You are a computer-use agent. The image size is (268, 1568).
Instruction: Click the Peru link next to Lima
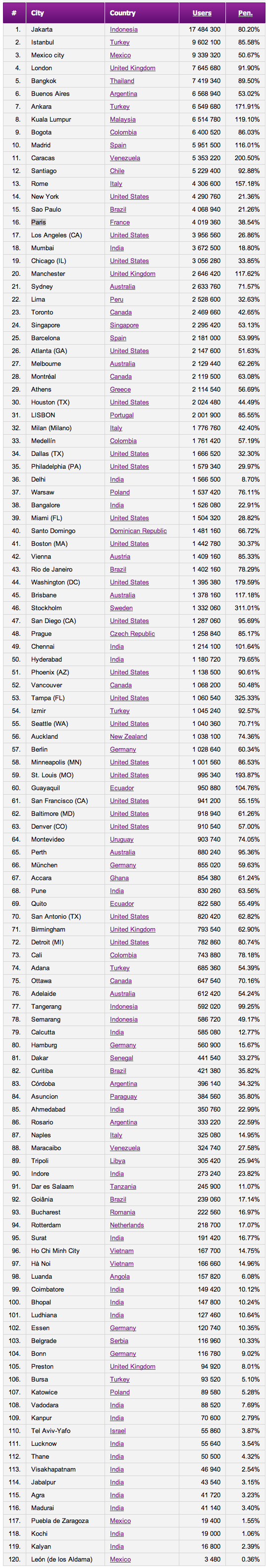116,300
